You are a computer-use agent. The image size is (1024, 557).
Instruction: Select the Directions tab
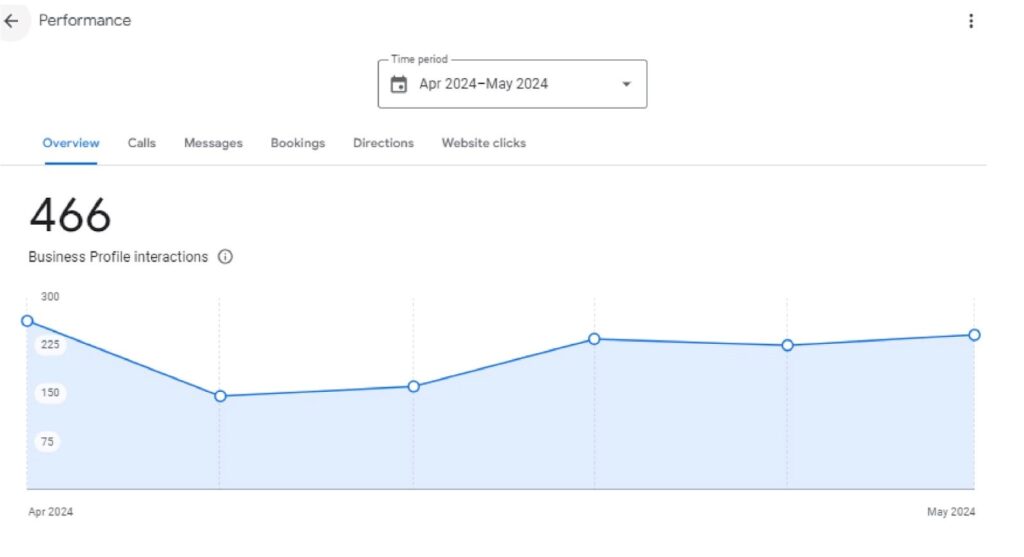click(x=383, y=143)
